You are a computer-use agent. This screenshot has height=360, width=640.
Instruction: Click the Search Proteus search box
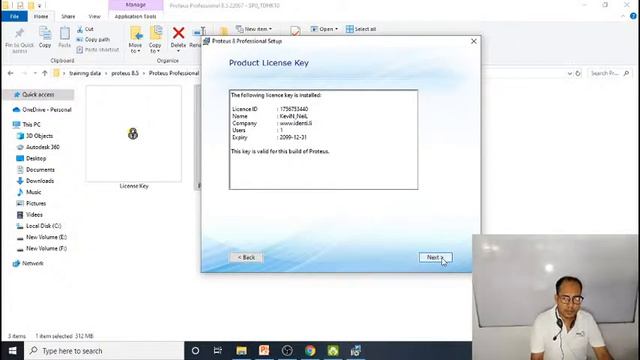pos(610,73)
